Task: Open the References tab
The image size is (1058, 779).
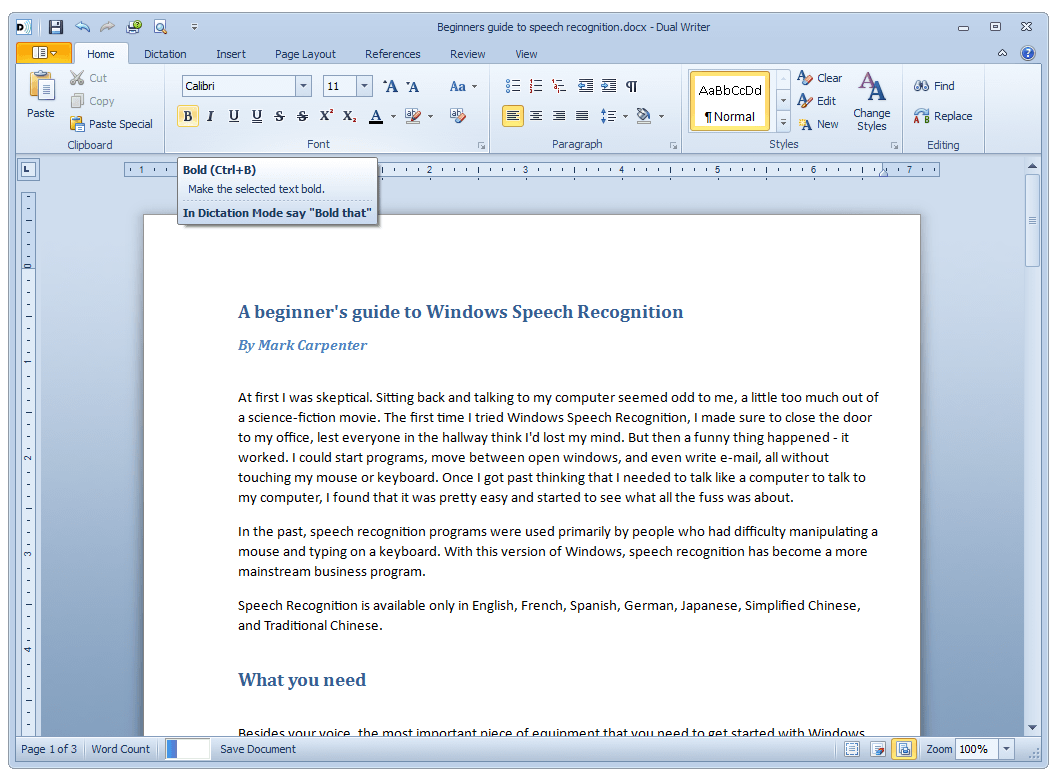Action: [x=393, y=54]
